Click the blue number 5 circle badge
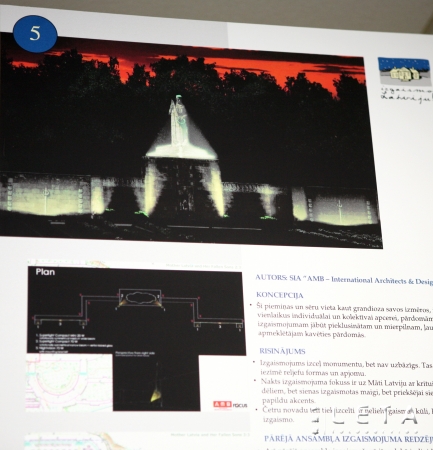The height and width of the screenshot is (450, 433). [x=35, y=34]
